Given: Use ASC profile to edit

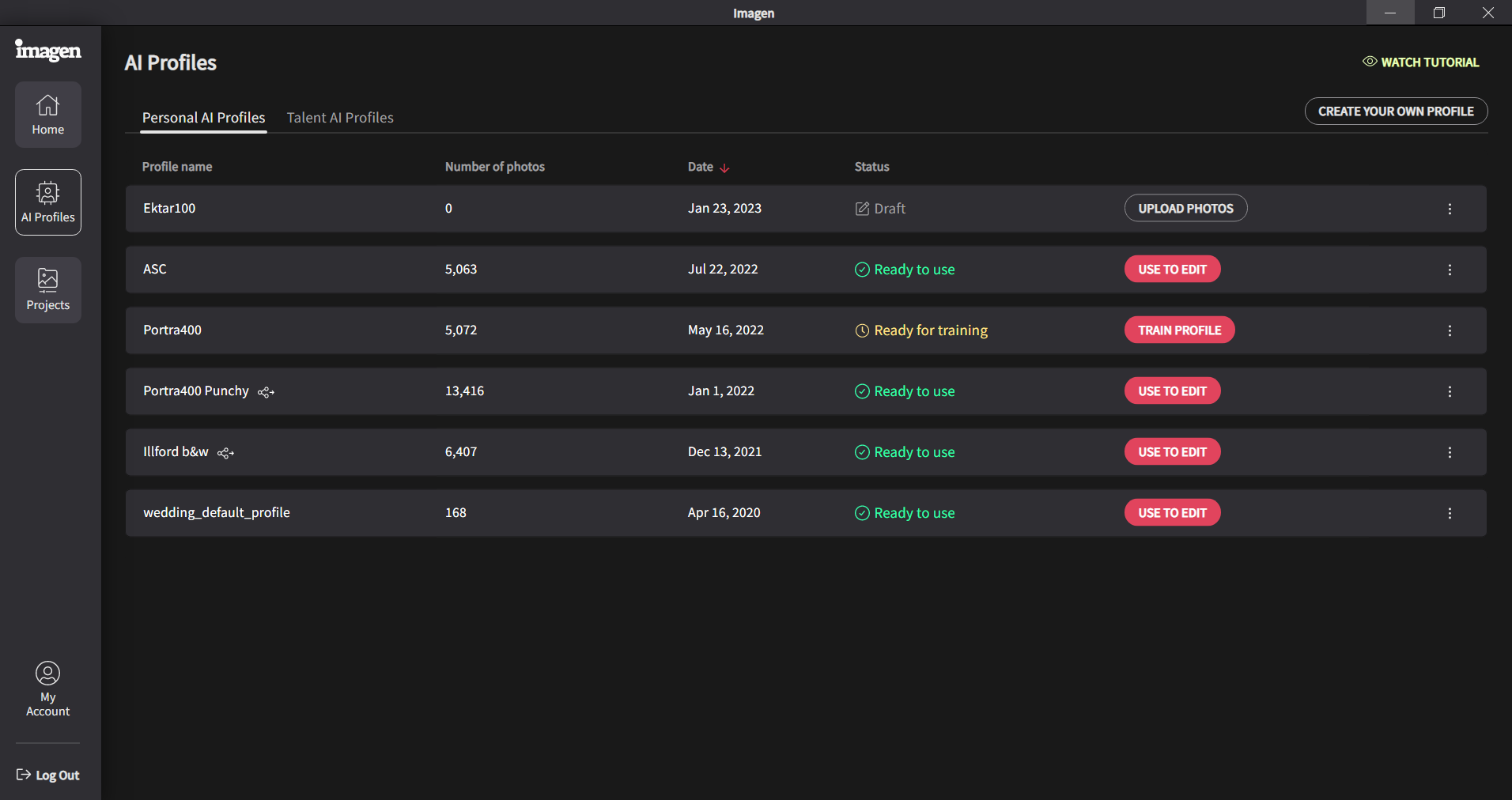Looking at the screenshot, I should (1172, 270).
